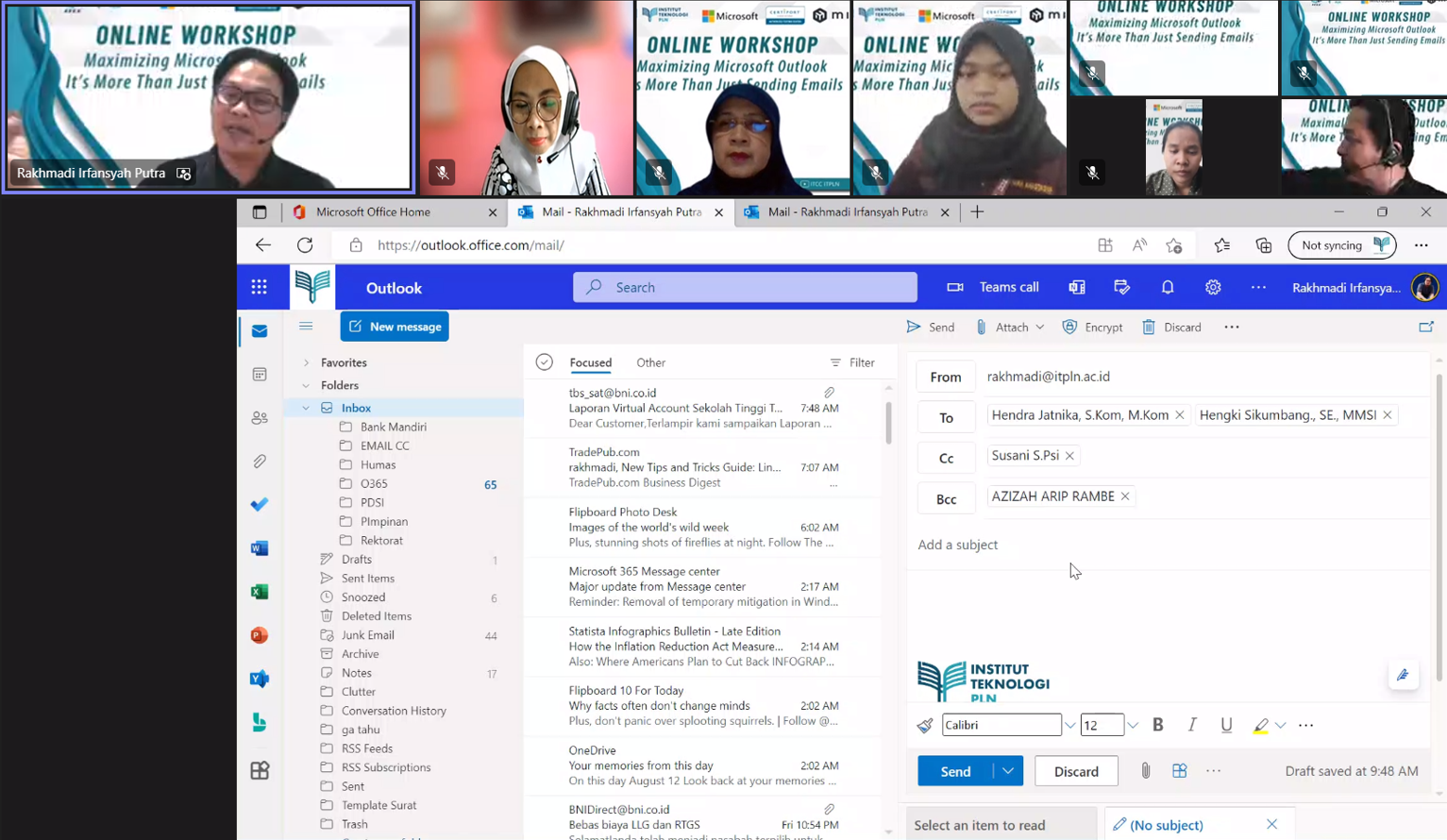Discard the current draft
The height and width of the screenshot is (840, 1447).
pos(1076,771)
